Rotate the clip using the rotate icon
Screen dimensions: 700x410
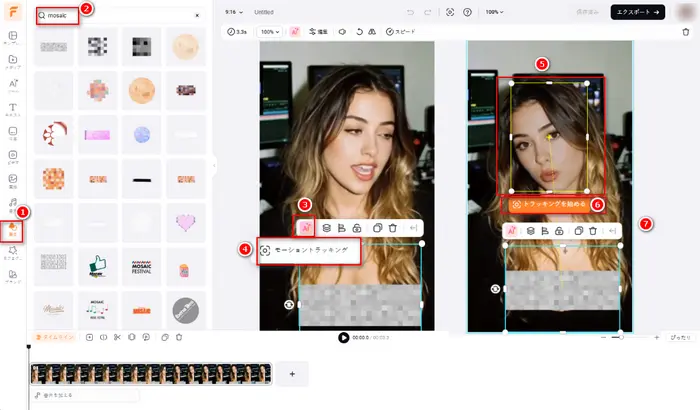[359, 32]
